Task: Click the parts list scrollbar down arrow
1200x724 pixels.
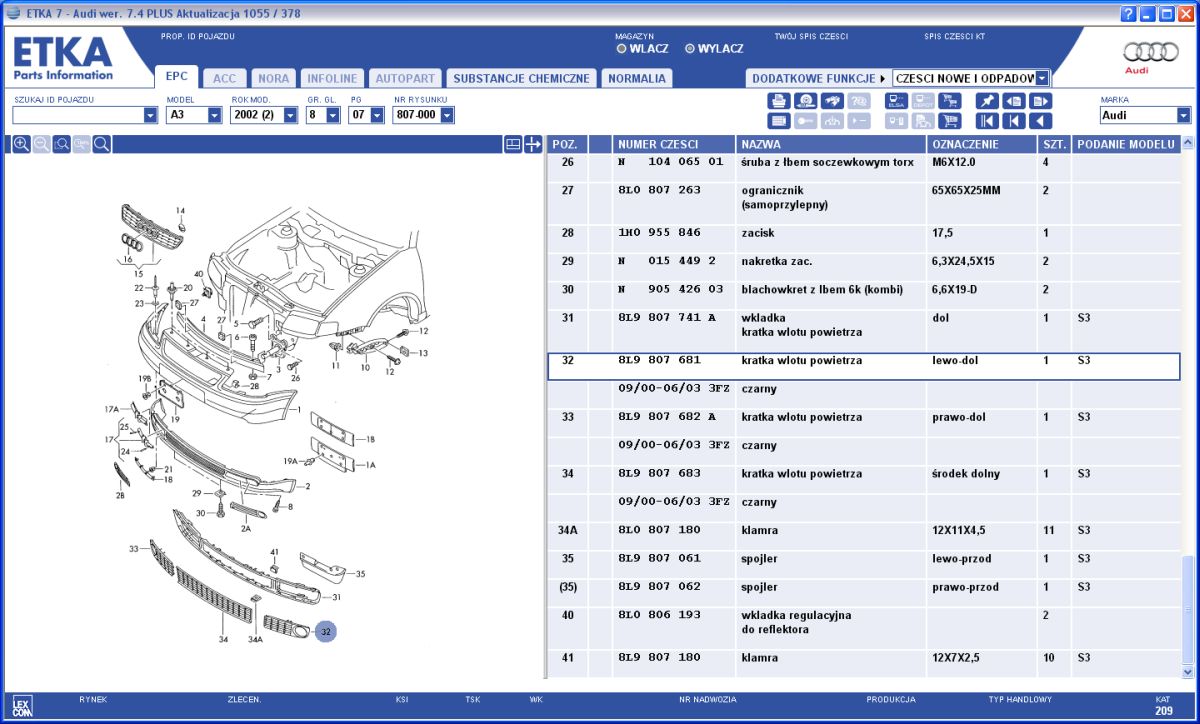Action: [x=1188, y=673]
